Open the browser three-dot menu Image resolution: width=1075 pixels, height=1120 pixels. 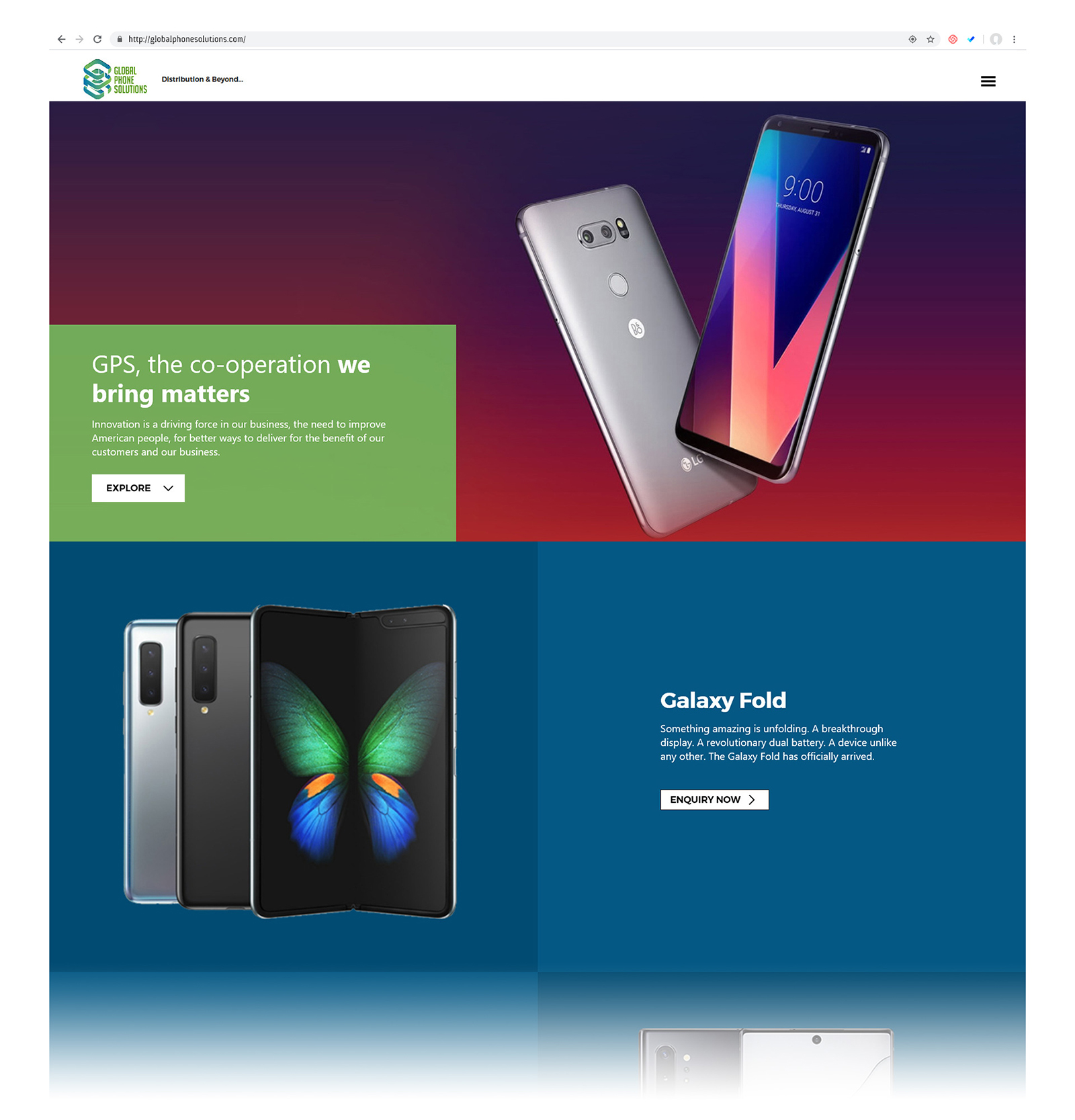pos(1014,39)
